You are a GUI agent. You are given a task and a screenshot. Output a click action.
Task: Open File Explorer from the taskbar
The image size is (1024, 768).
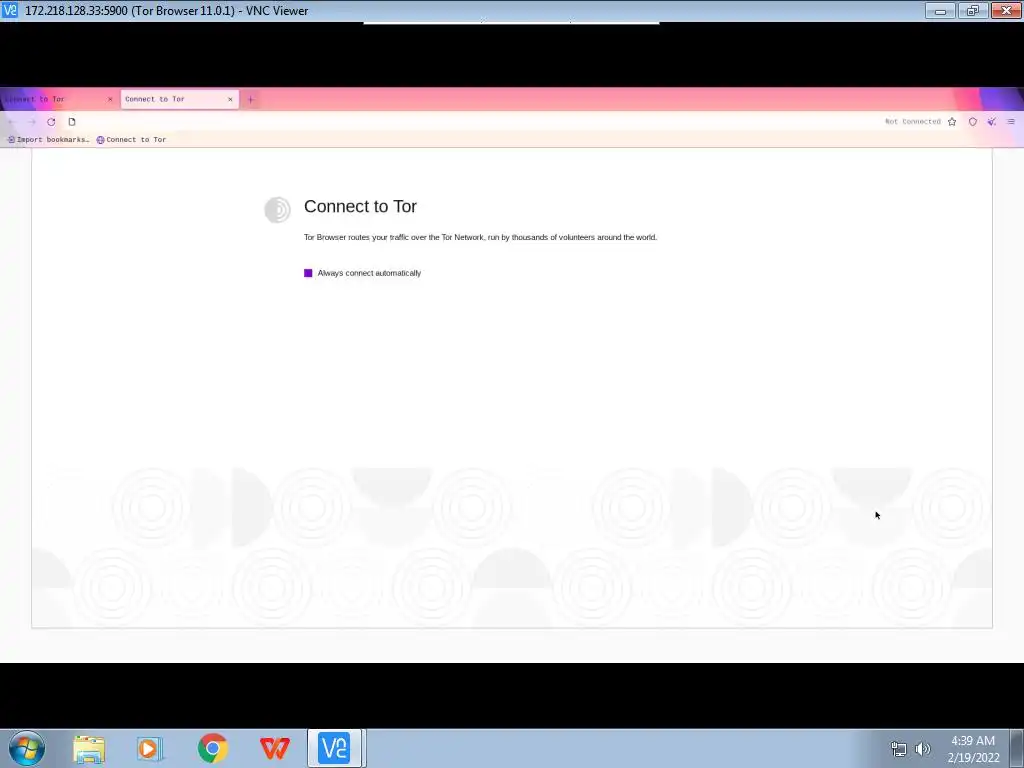click(x=89, y=748)
